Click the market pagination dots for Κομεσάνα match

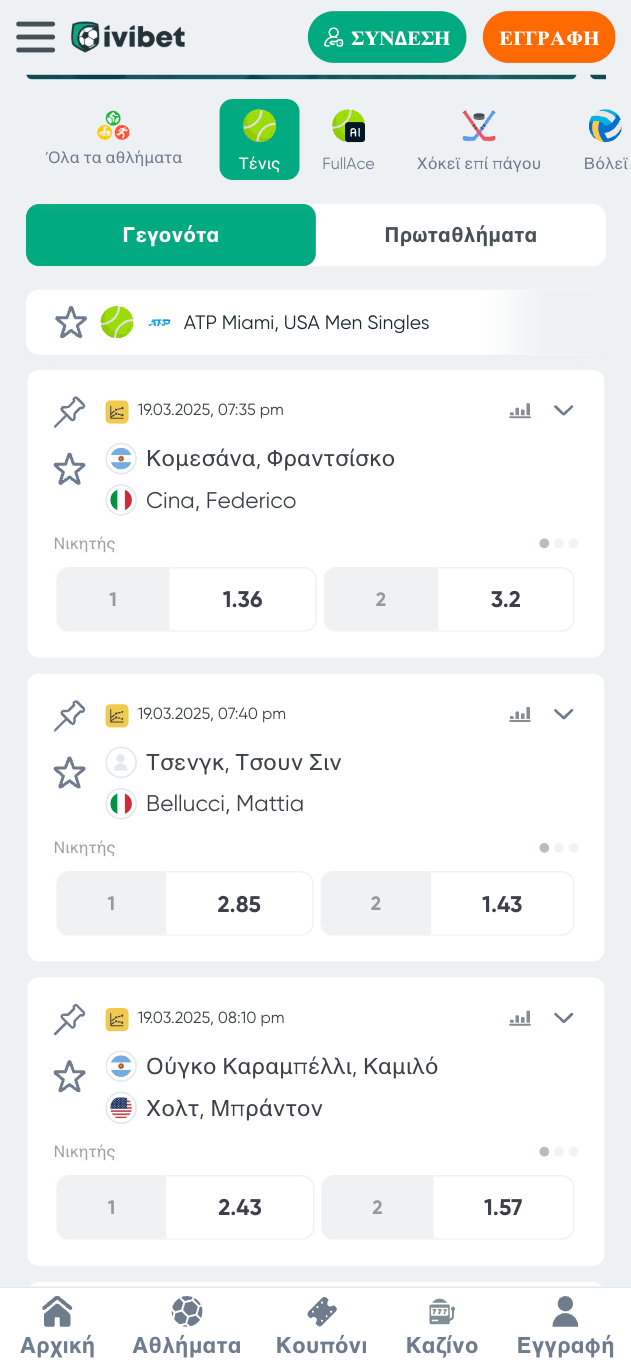559,544
